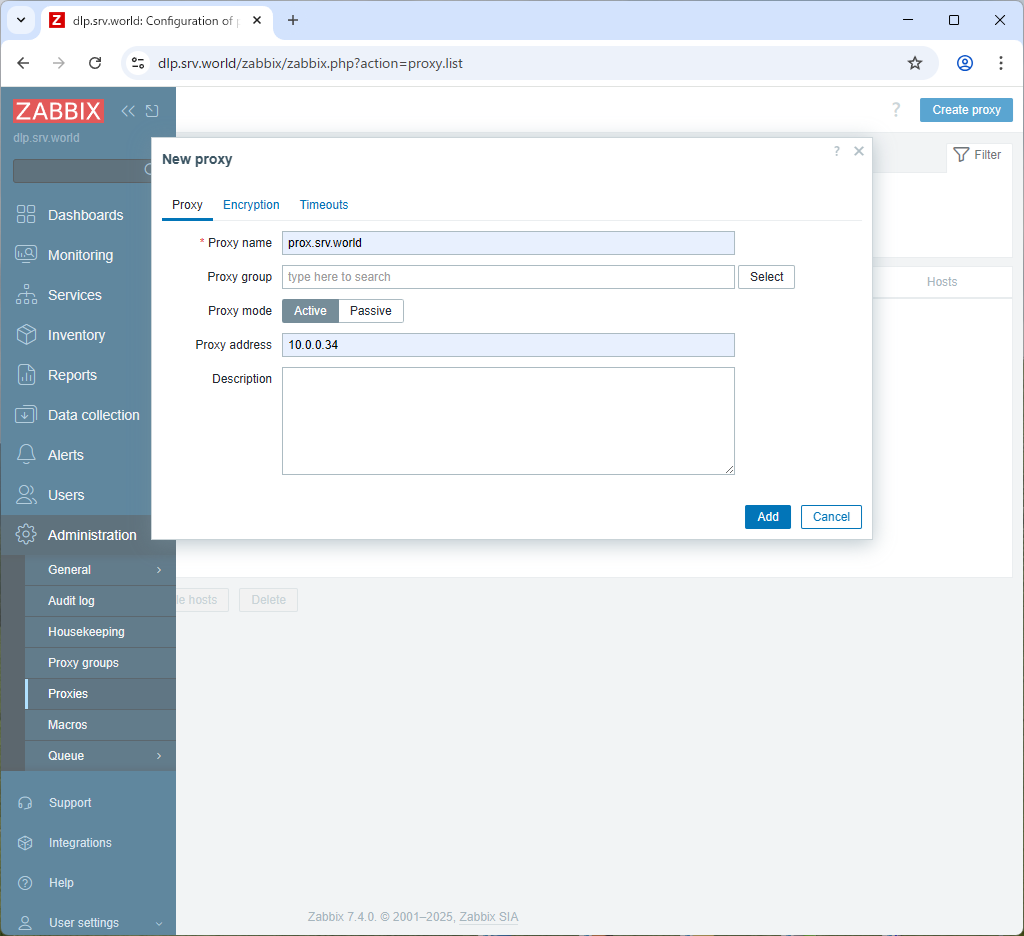Click the sidebar hide toggle icon
Viewport: 1024px width, 936px height.
(152, 111)
